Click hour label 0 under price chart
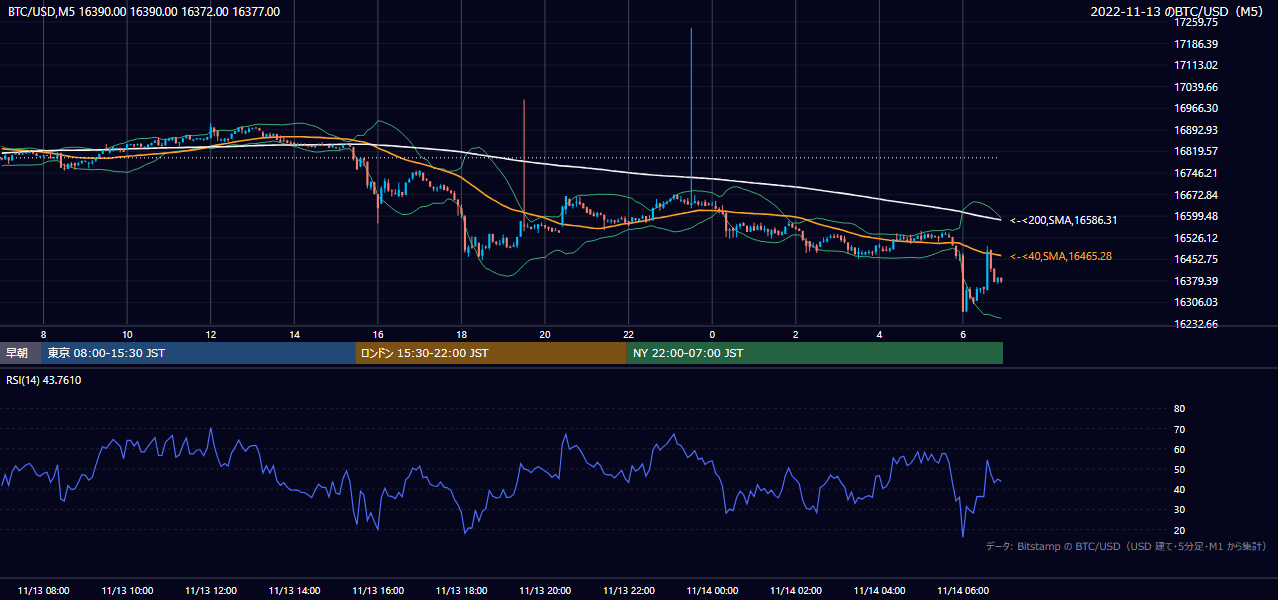1278x600 pixels. tap(712, 334)
